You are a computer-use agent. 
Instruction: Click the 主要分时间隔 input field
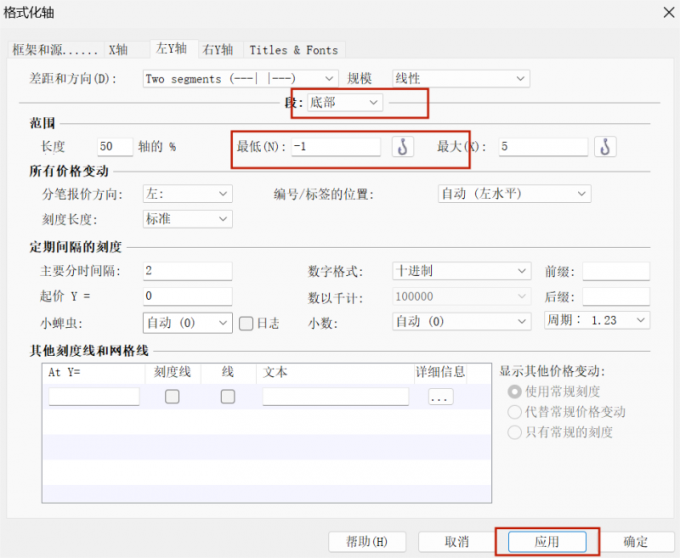(187, 271)
